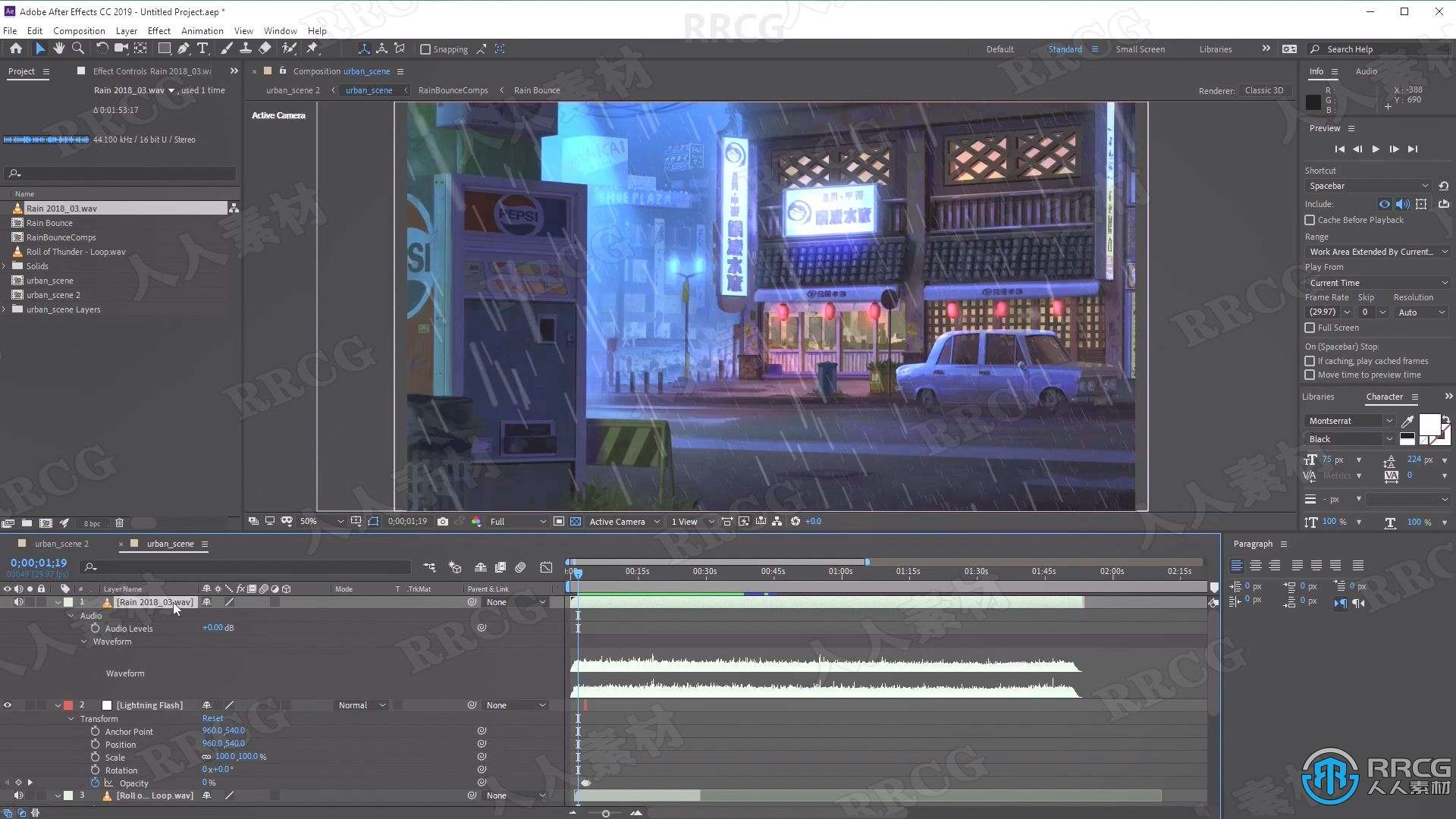Click the eyedropper in Character panel
Image resolution: width=1456 pixels, height=819 pixels.
(x=1407, y=421)
